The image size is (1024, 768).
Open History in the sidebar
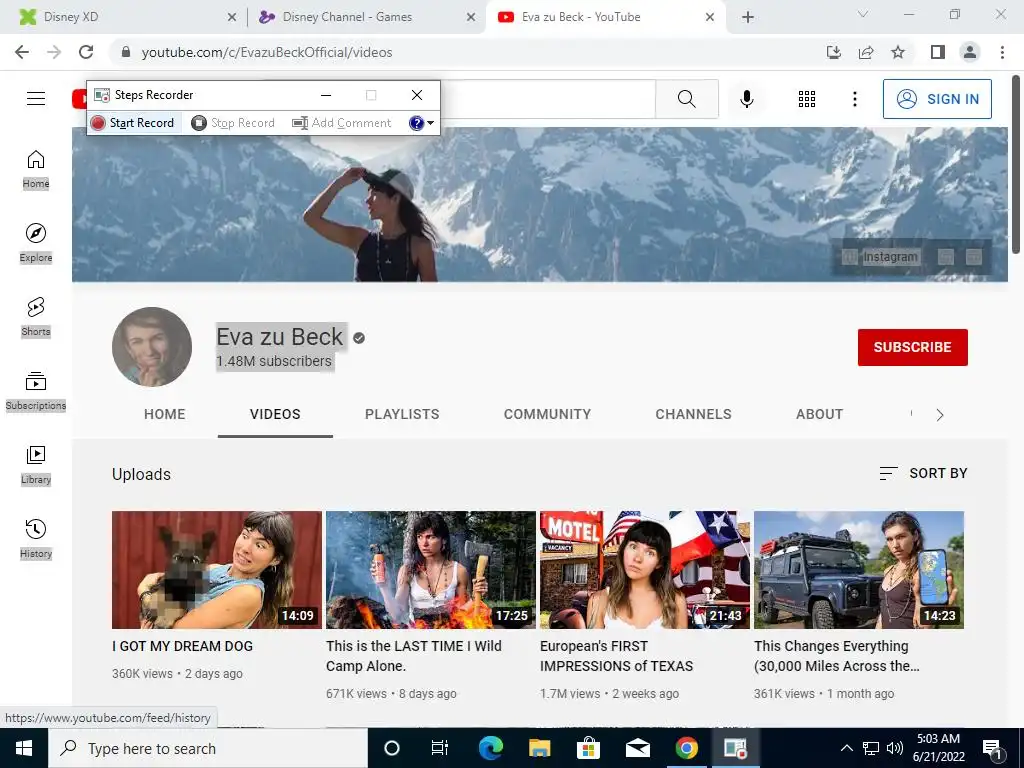tap(36, 539)
